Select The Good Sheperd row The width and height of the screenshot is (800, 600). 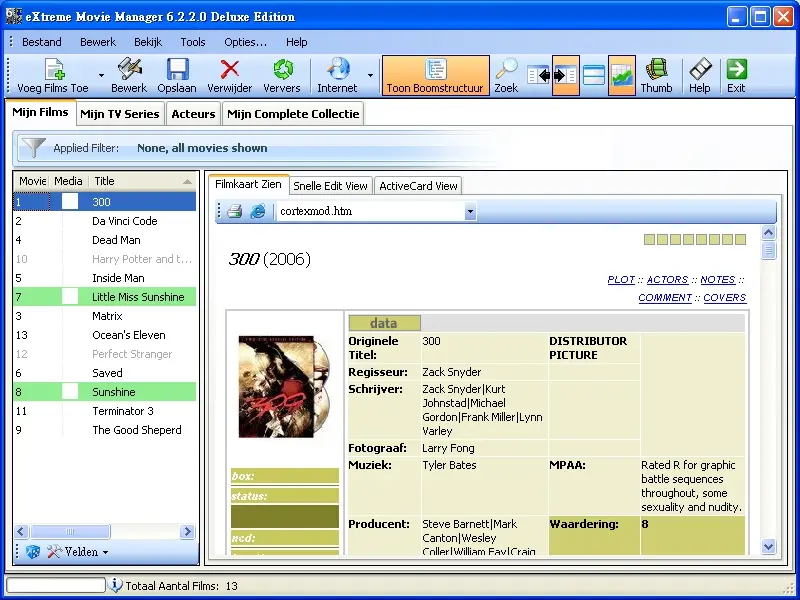[105, 430]
